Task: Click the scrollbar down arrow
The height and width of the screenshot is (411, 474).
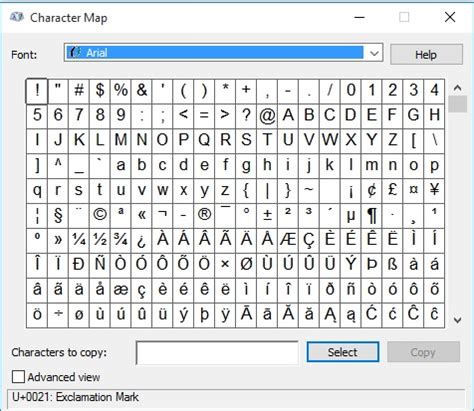Action: click(x=458, y=320)
